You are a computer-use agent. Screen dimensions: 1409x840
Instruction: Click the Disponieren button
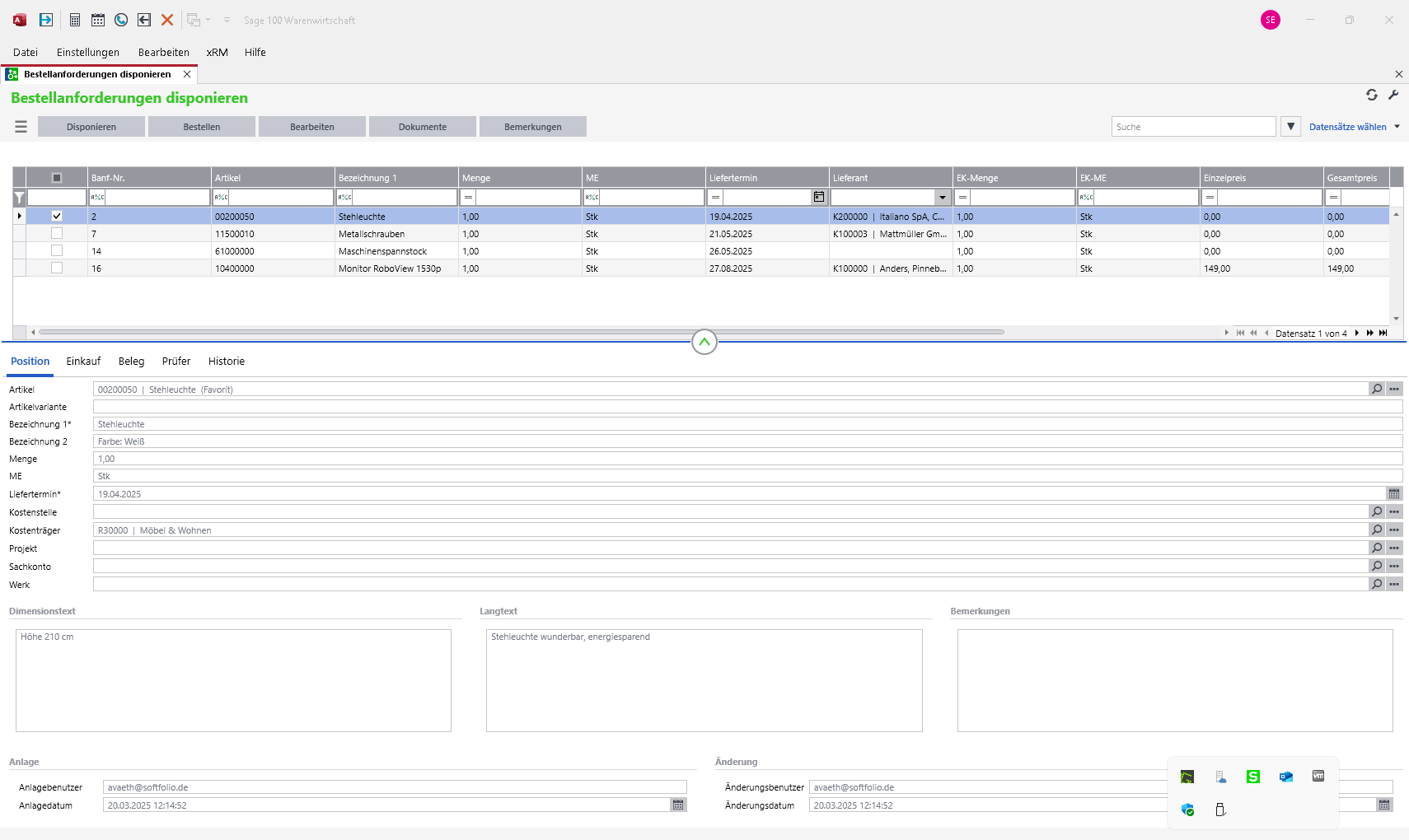[91, 127]
